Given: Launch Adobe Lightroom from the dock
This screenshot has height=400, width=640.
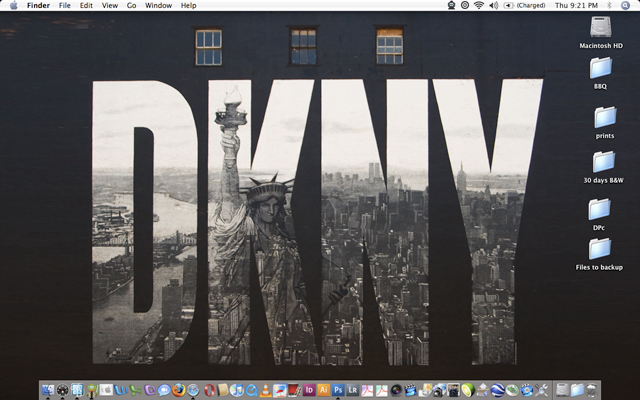Looking at the screenshot, I should [353, 390].
